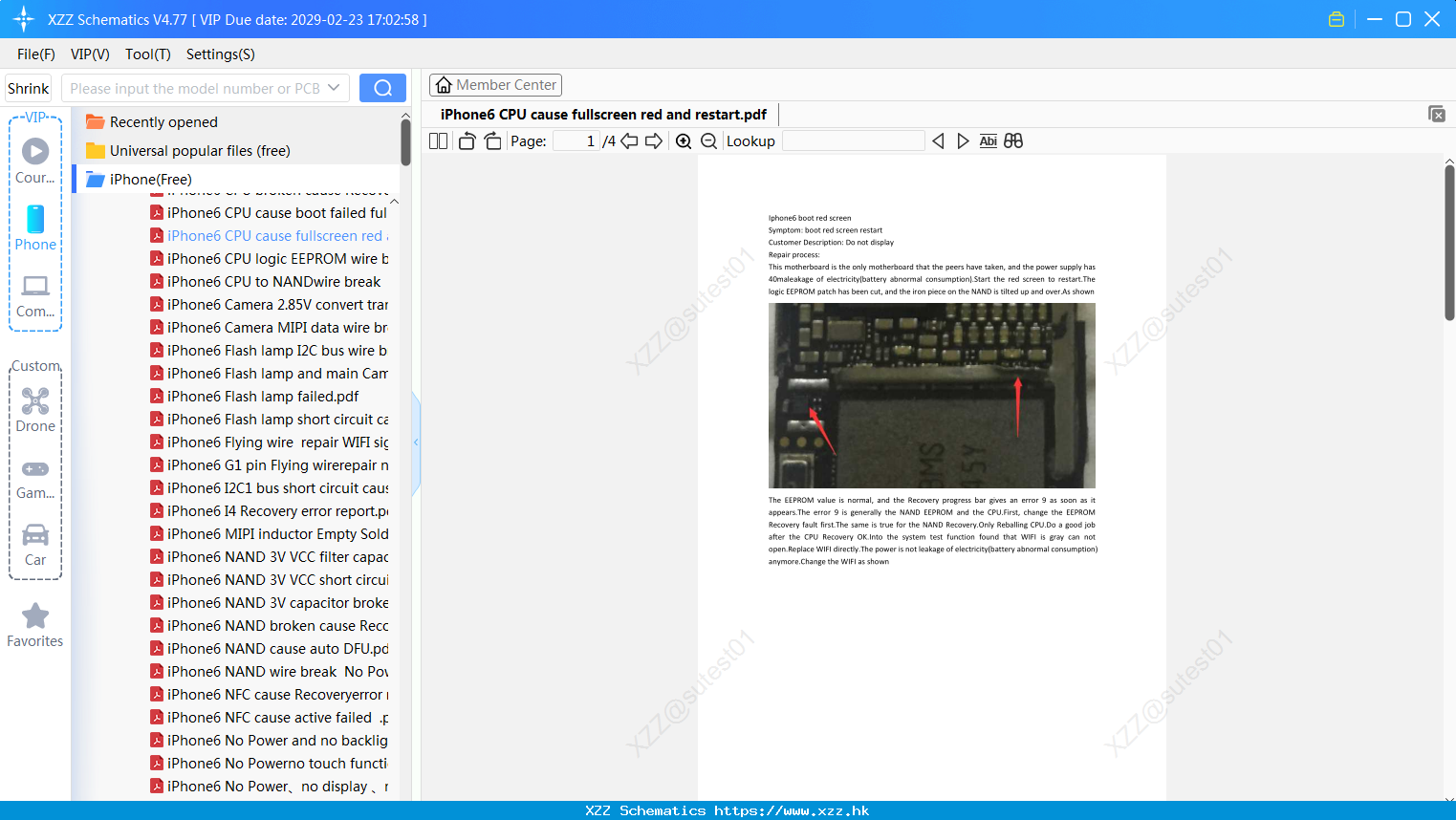The image size is (1456, 820).
Task: Click motherboard photo in PDF page
Action: coord(932,396)
